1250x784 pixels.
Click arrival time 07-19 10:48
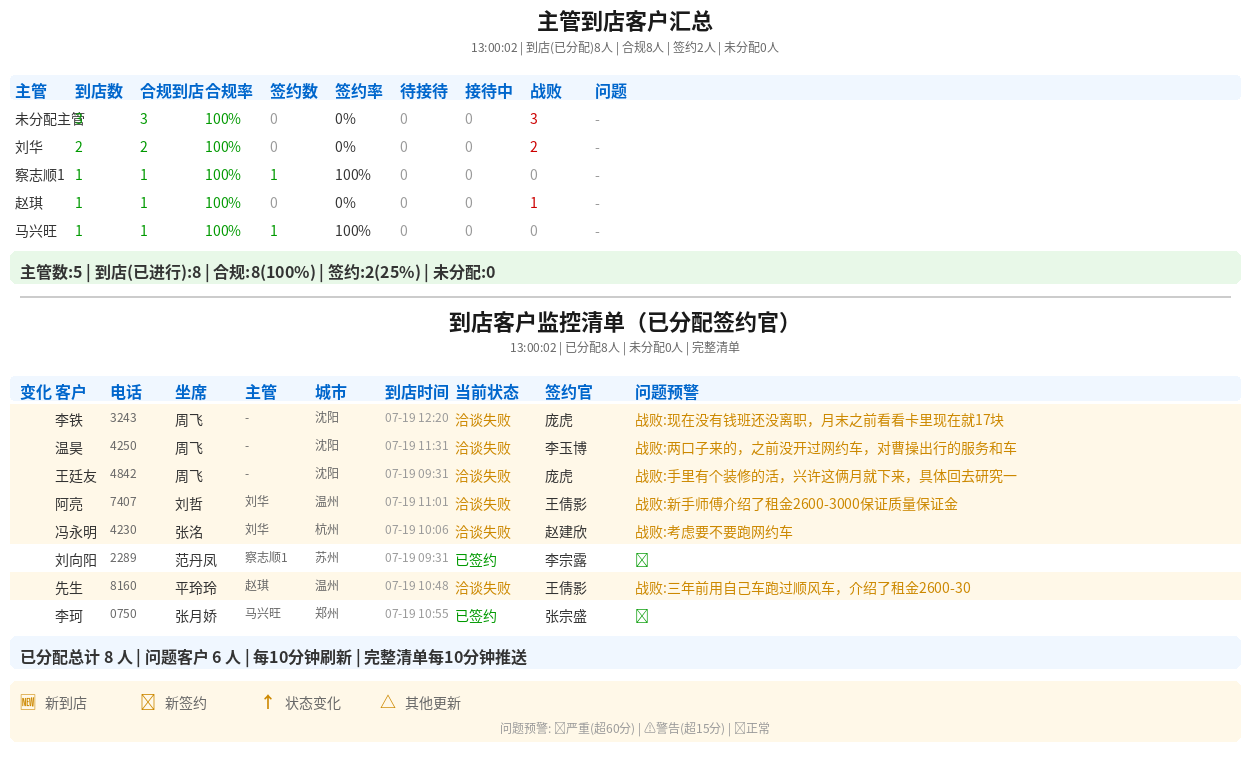[x=417, y=585]
